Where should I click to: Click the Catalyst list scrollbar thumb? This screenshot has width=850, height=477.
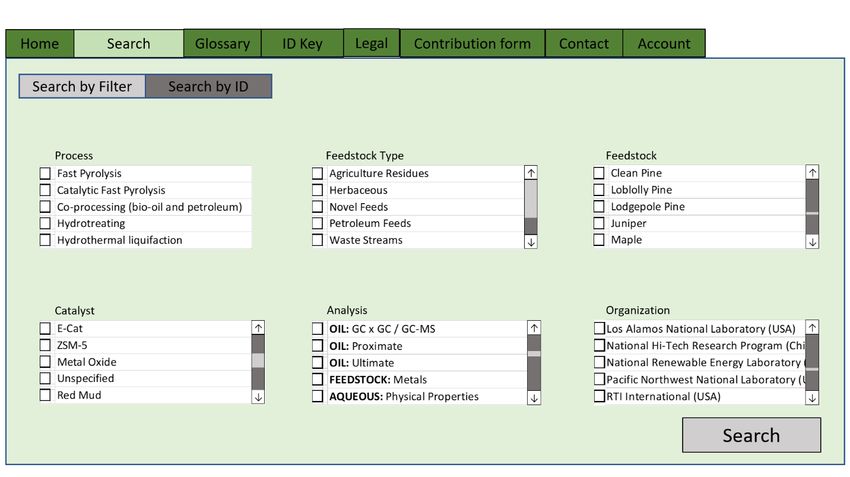pos(258,360)
